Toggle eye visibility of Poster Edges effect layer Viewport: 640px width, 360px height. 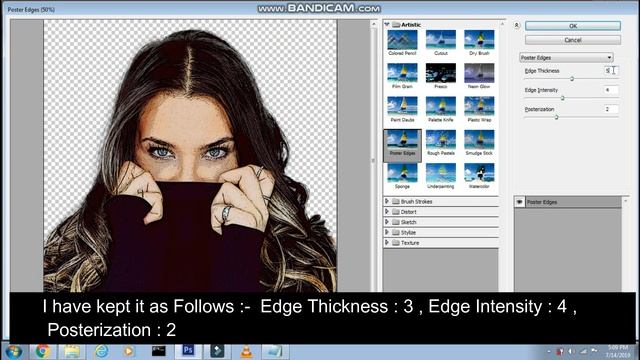pyautogui.click(x=519, y=202)
